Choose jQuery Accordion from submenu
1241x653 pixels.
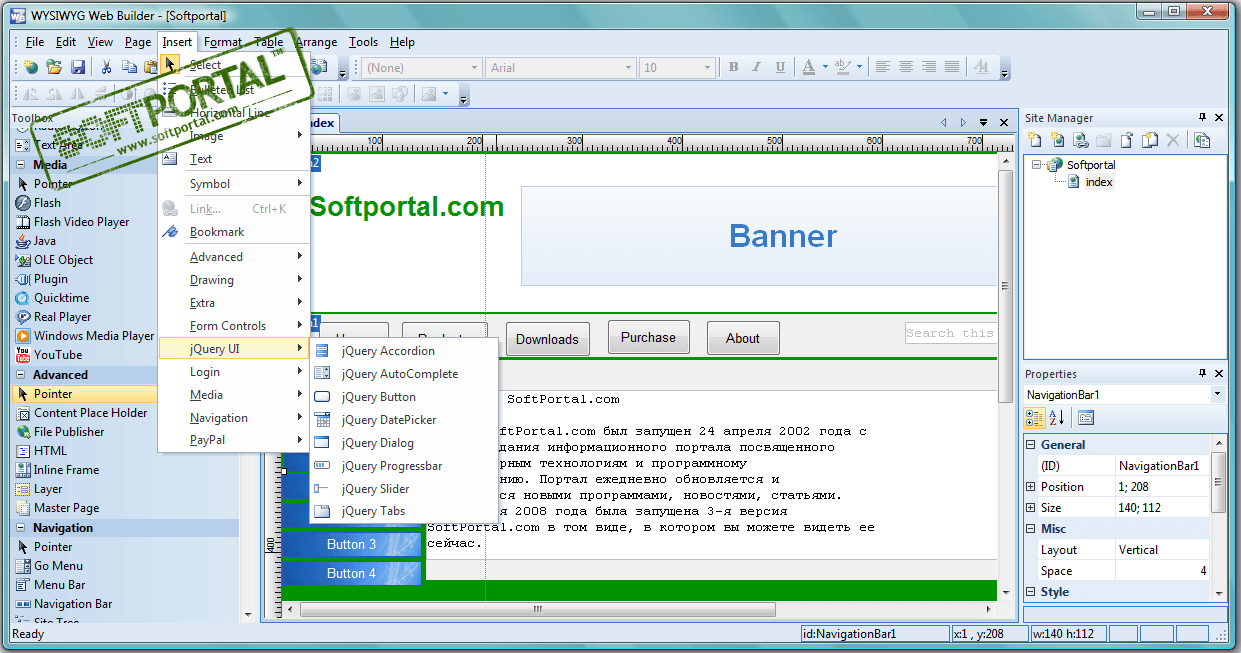coord(403,351)
